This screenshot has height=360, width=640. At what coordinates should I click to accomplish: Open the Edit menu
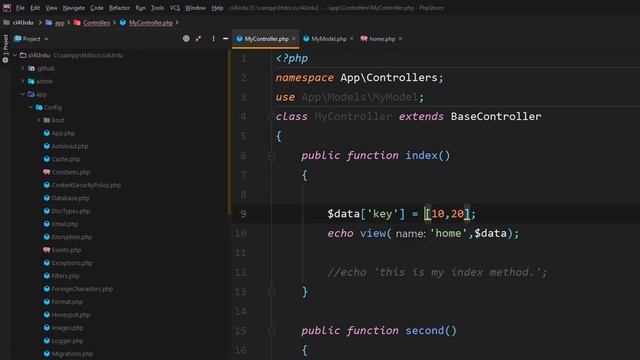tap(35, 8)
